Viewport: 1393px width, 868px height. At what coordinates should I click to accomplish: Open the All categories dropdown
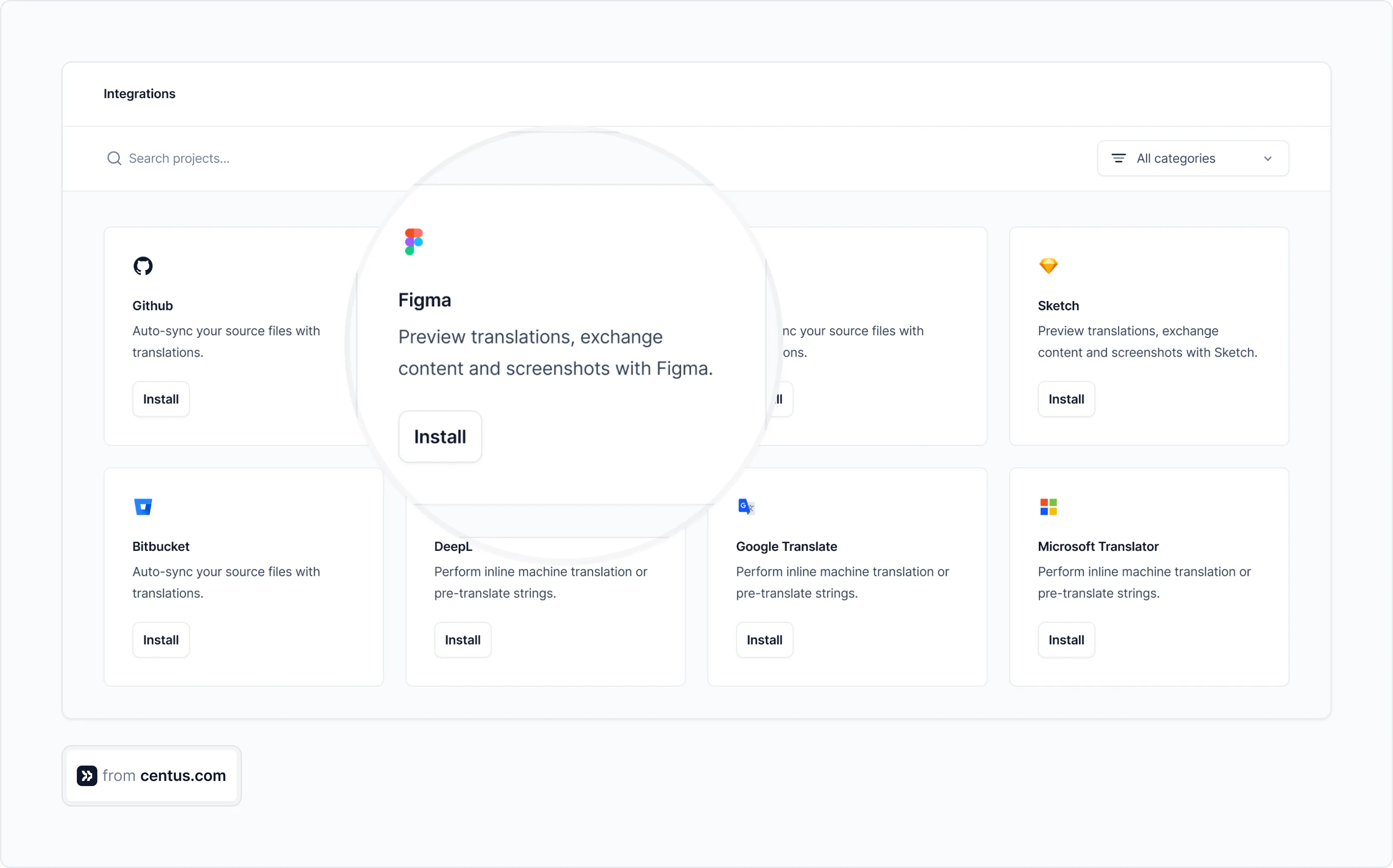pos(1193,158)
